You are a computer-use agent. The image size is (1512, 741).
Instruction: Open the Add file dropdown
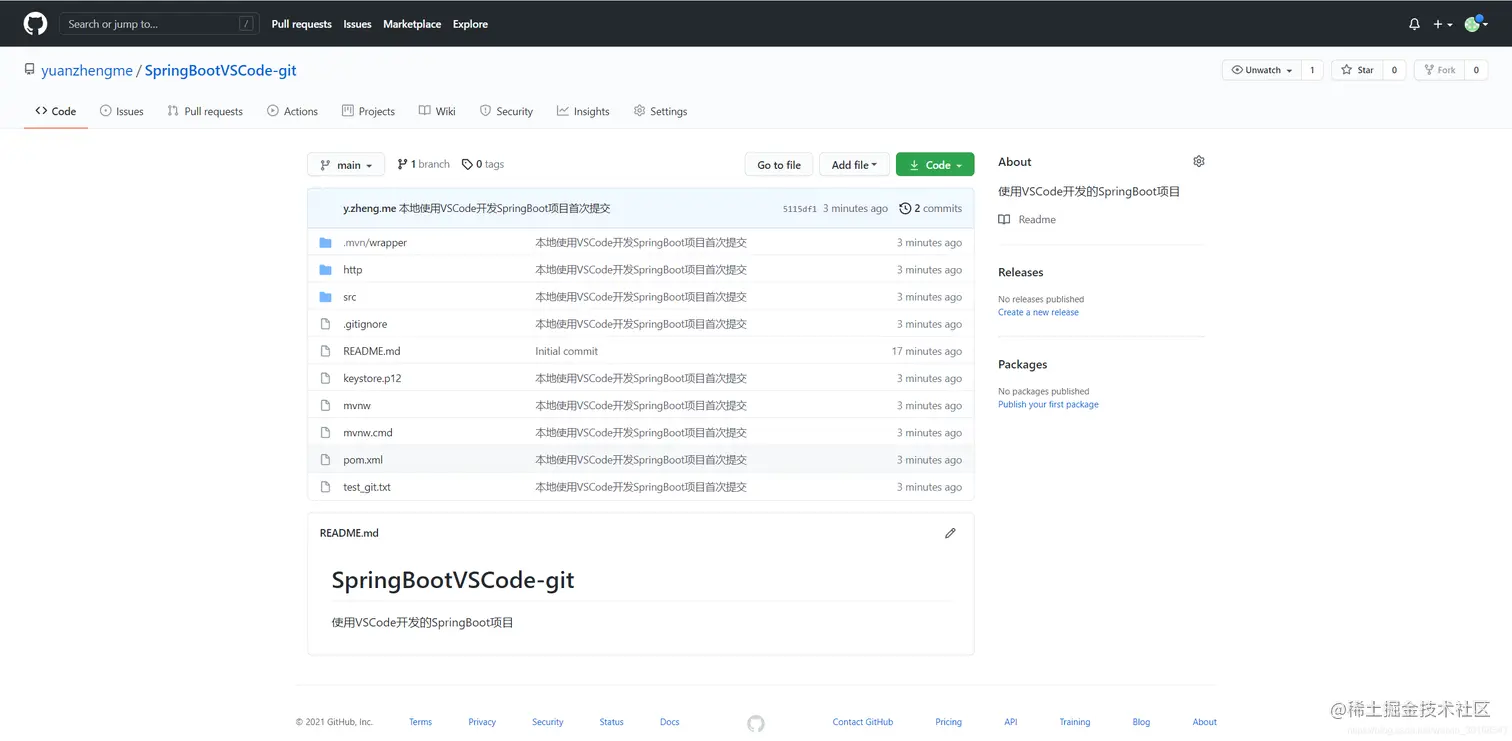[854, 165]
